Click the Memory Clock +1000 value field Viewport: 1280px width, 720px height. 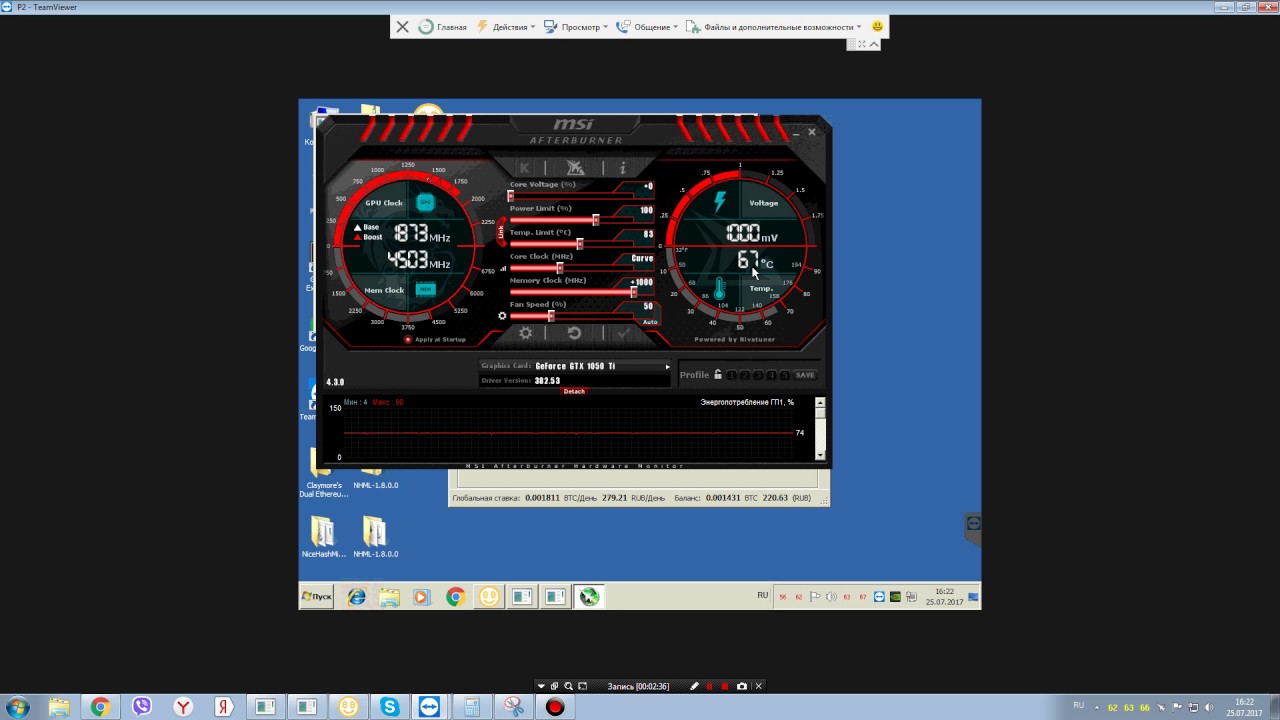[x=641, y=282]
